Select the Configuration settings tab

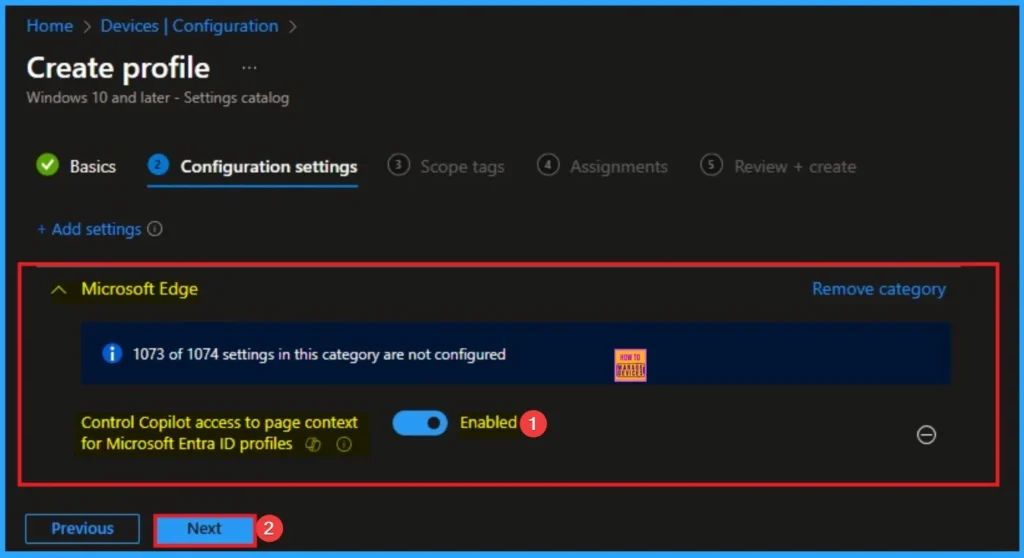coord(252,167)
